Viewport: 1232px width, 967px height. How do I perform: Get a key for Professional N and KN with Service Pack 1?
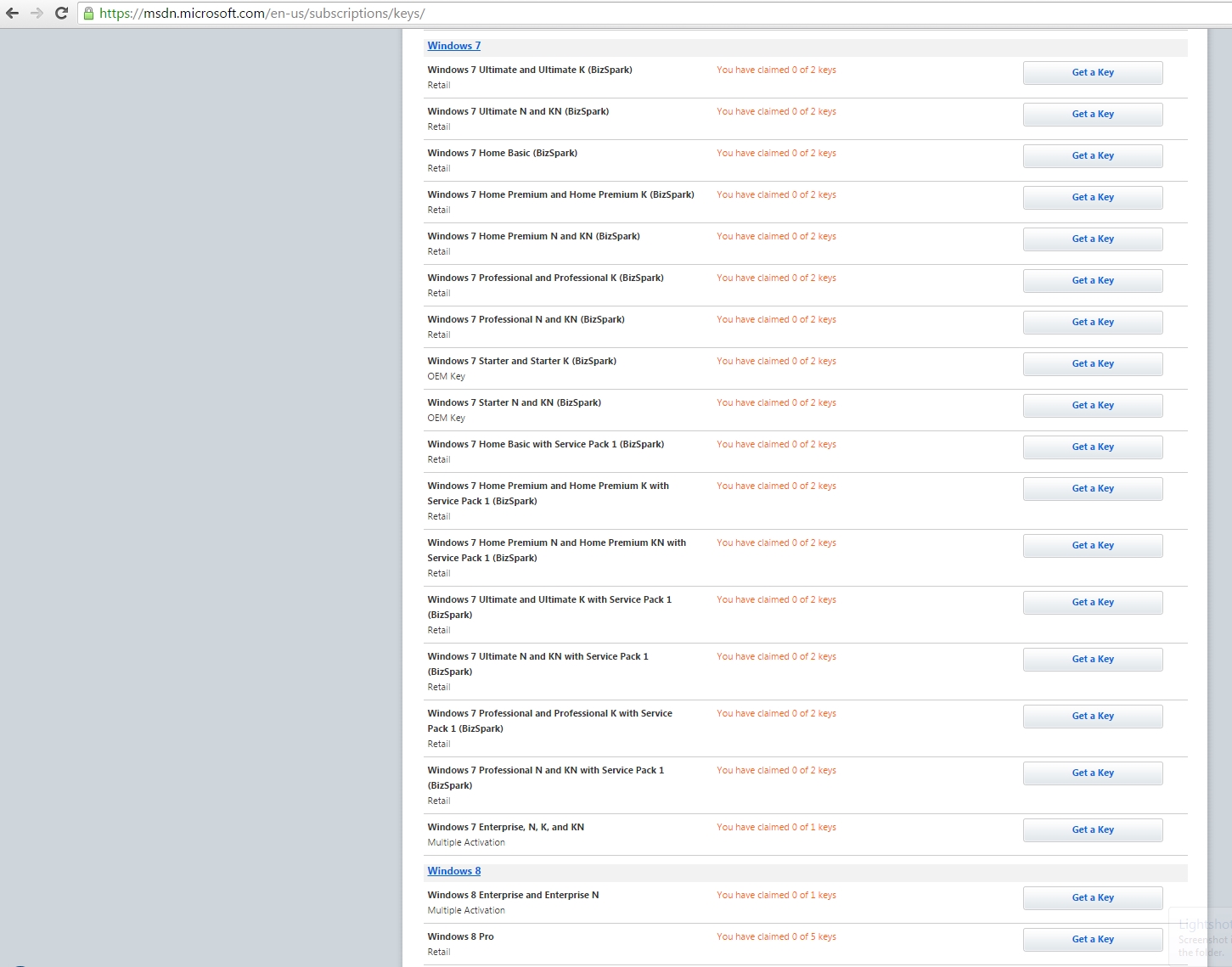1093,773
